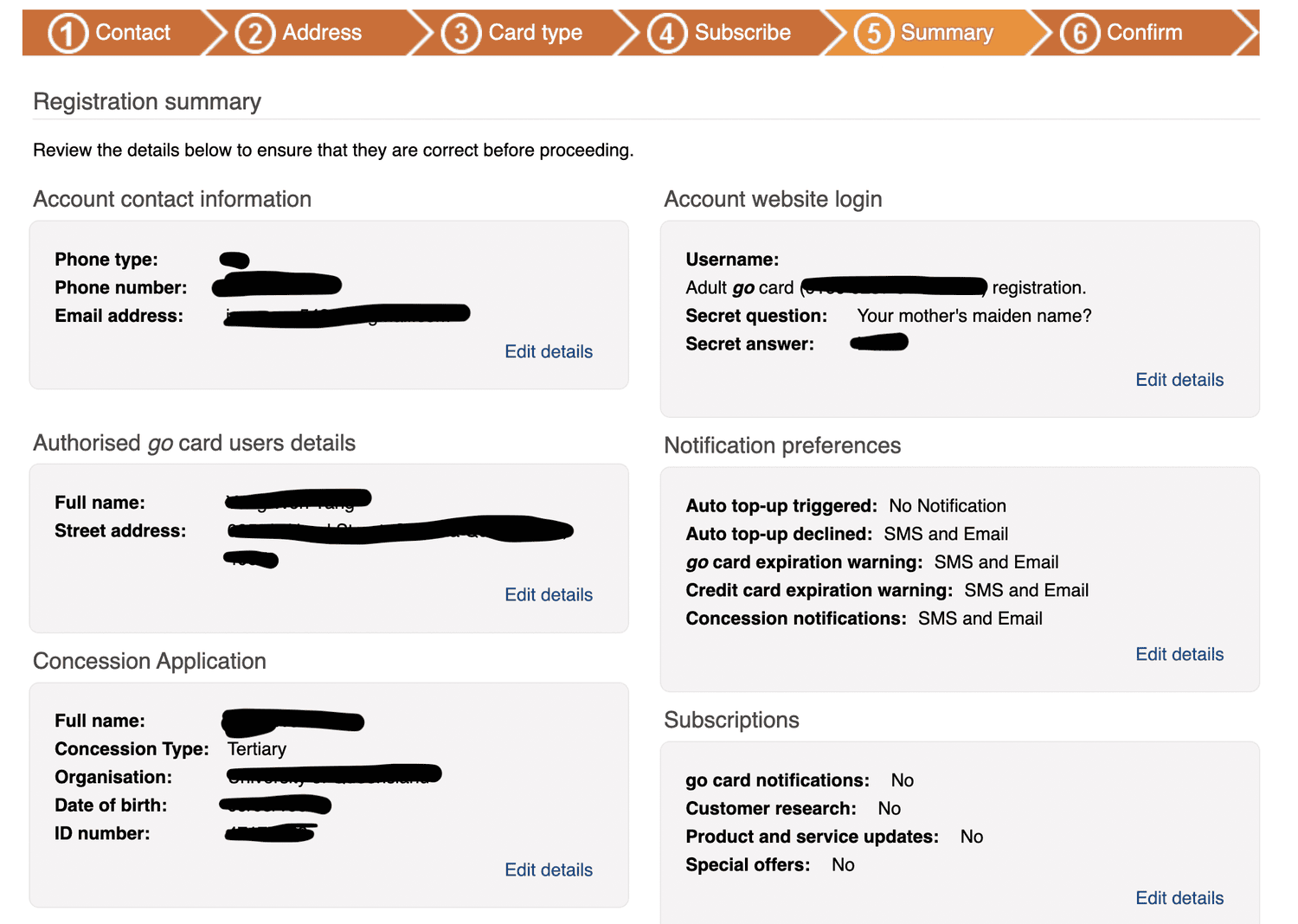Viewport: 1298px width, 924px height.
Task: Click the step 2 circled number icon
Action: 255,34
